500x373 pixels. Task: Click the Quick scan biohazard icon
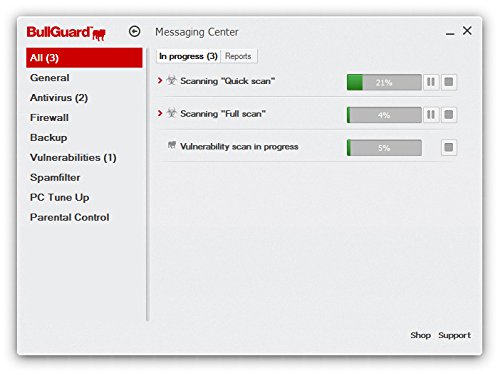(x=171, y=80)
